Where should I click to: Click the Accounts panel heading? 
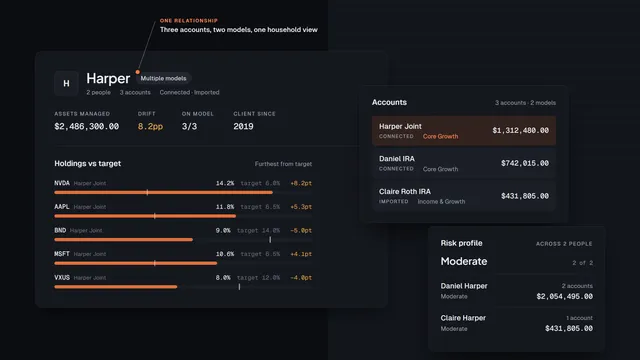click(389, 102)
